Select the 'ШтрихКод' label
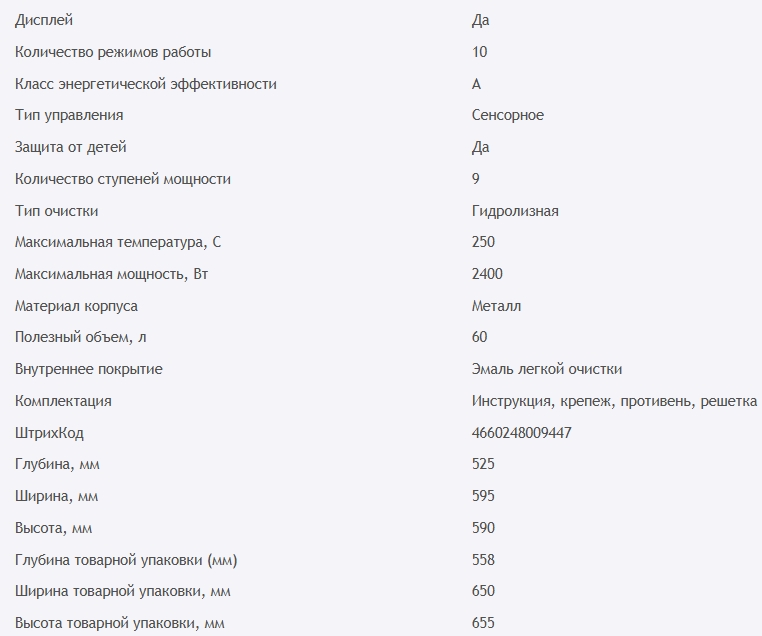Viewport: 762px width, 636px height. pos(50,433)
